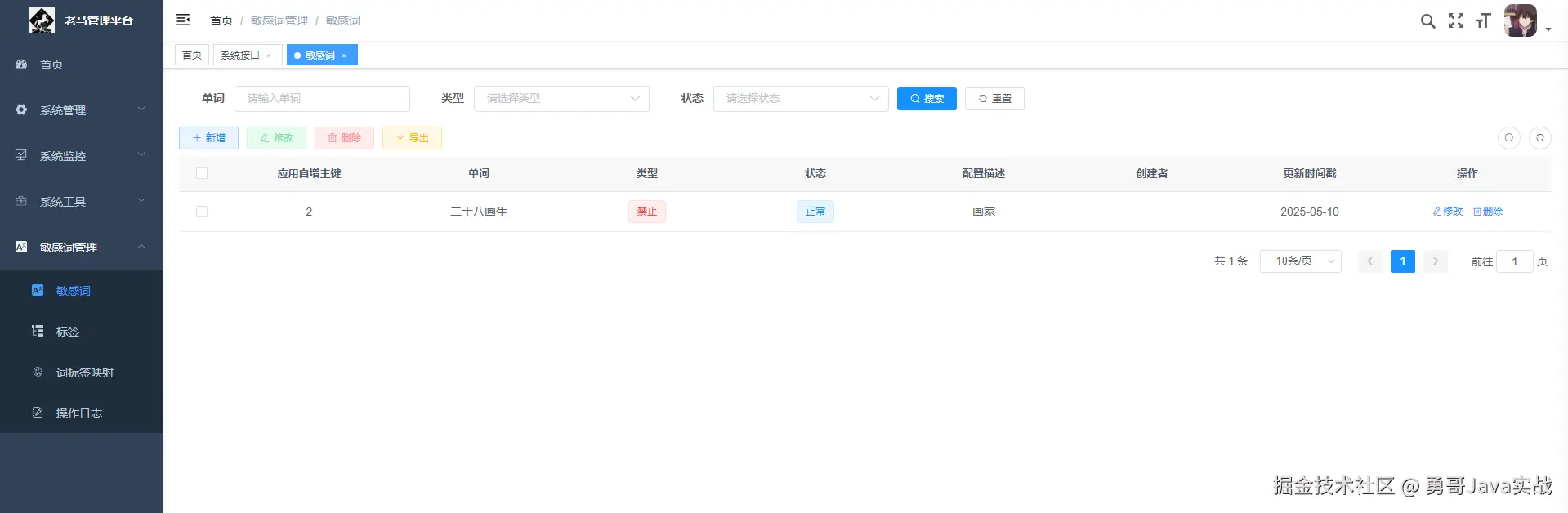
Task: Click the 正常 status tag
Action: click(x=815, y=212)
